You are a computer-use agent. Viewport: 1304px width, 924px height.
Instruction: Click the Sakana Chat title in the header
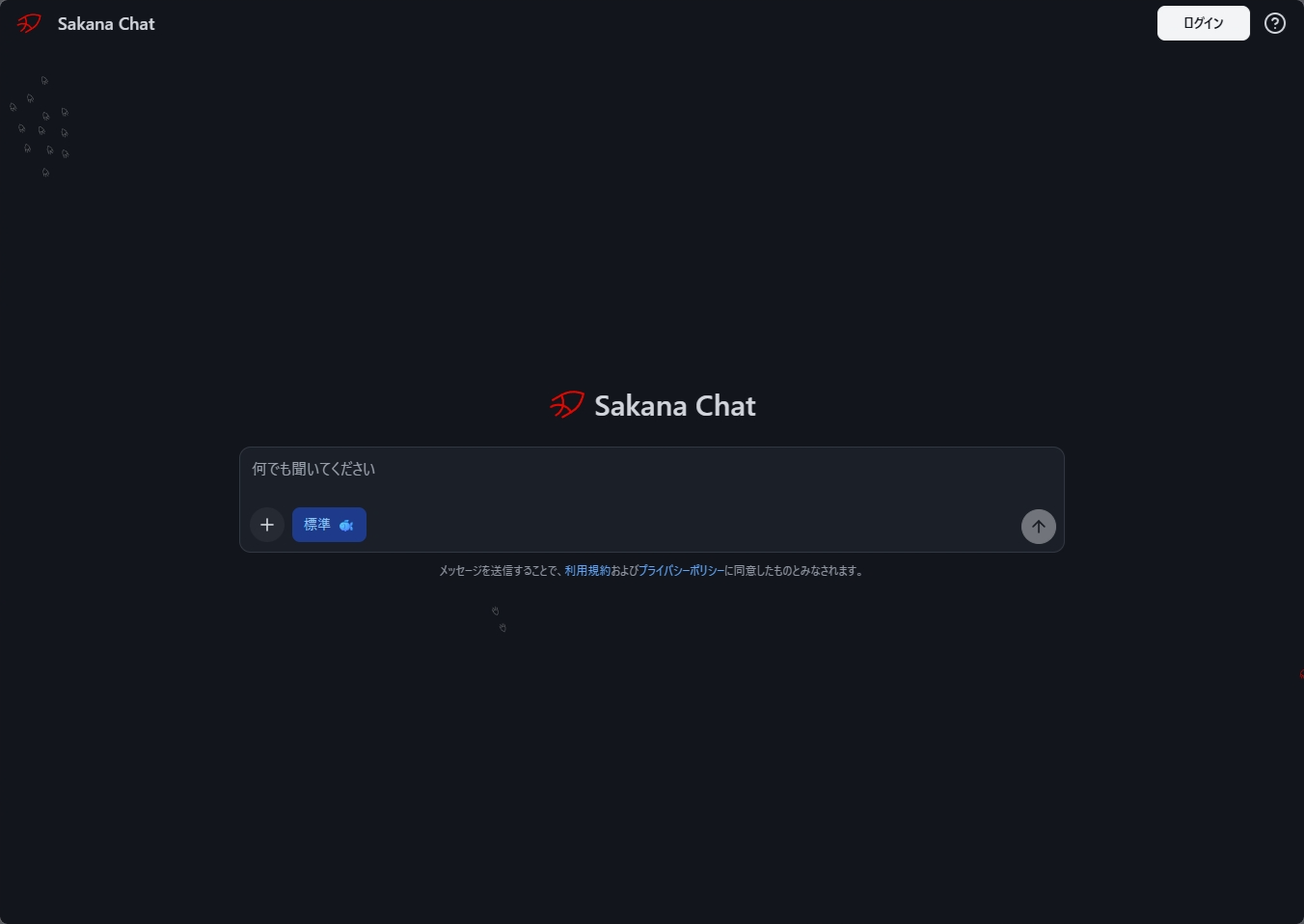(106, 24)
